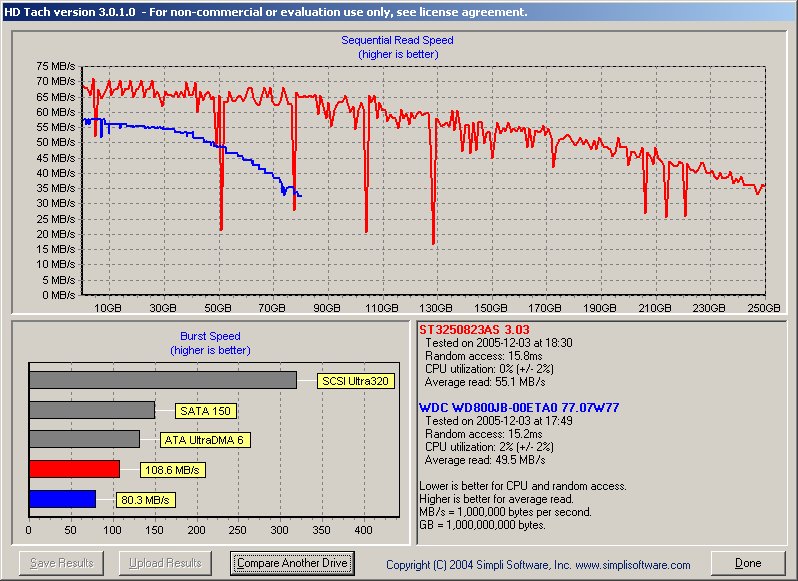Click 'MB/s = 1,000,000 bytes per second.' note
This screenshot has height=581, width=798.
505,512
